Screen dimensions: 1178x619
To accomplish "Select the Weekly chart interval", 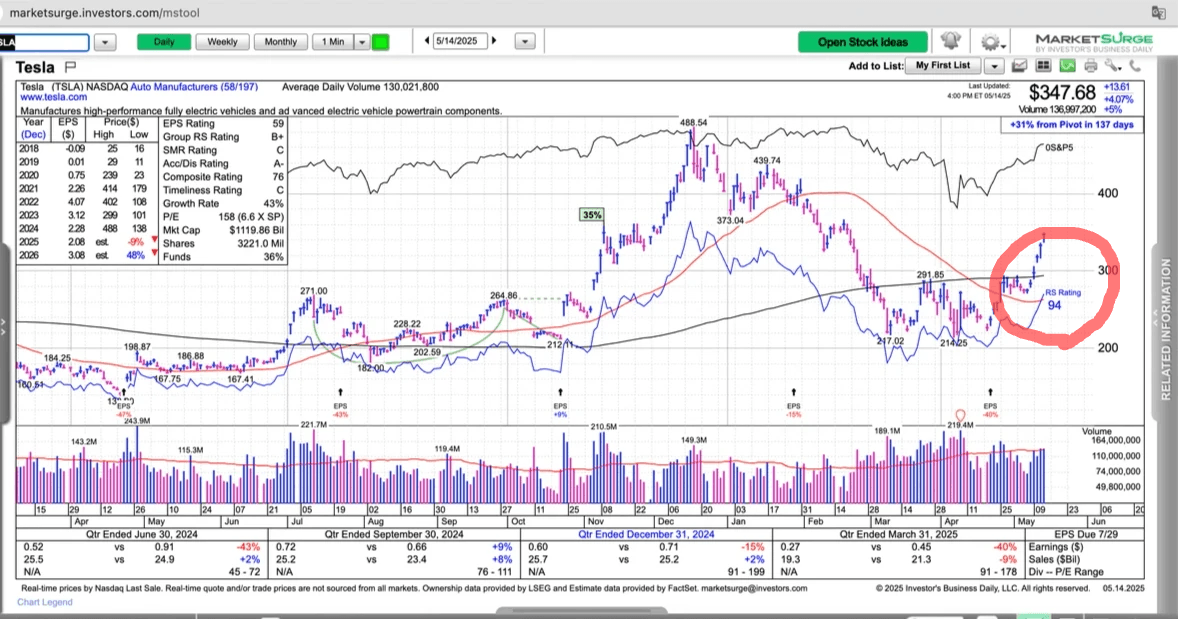I will click(x=222, y=42).
